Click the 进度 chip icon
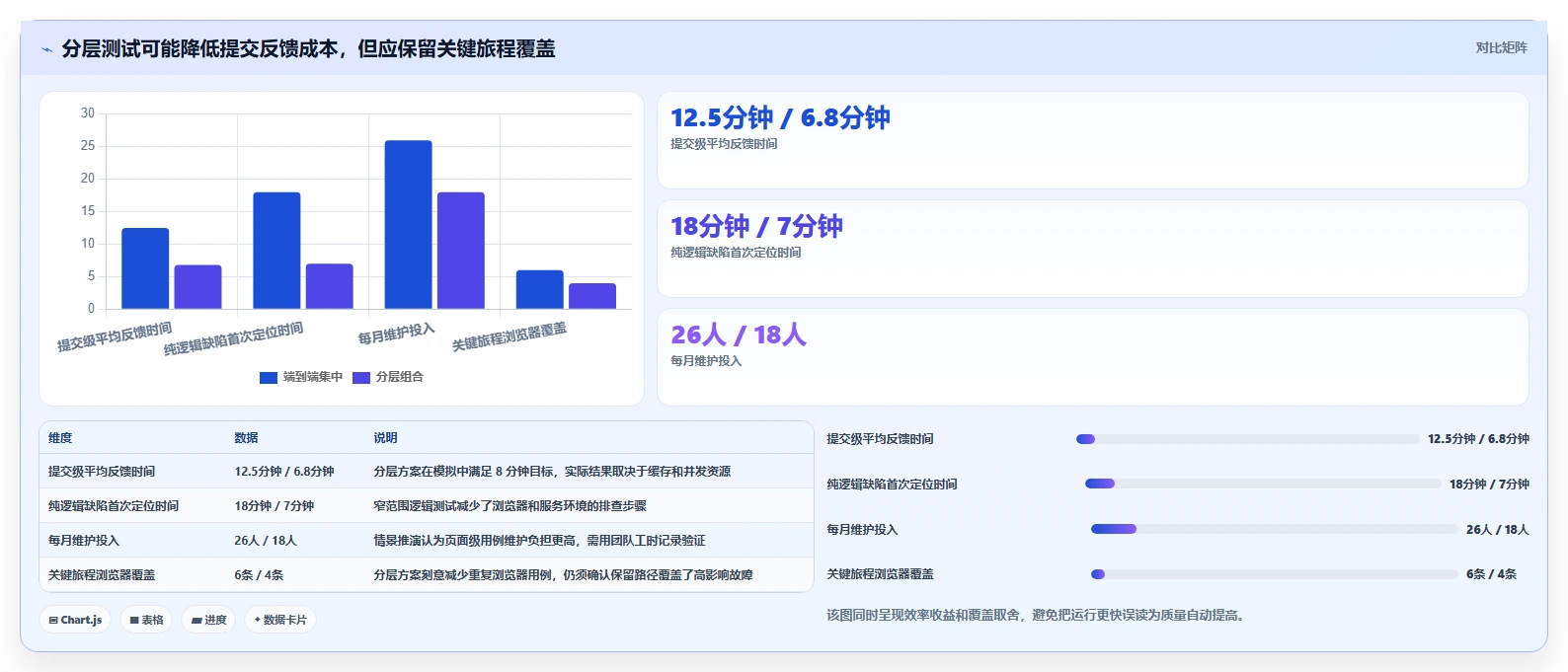1568x672 pixels. point(196,621)
